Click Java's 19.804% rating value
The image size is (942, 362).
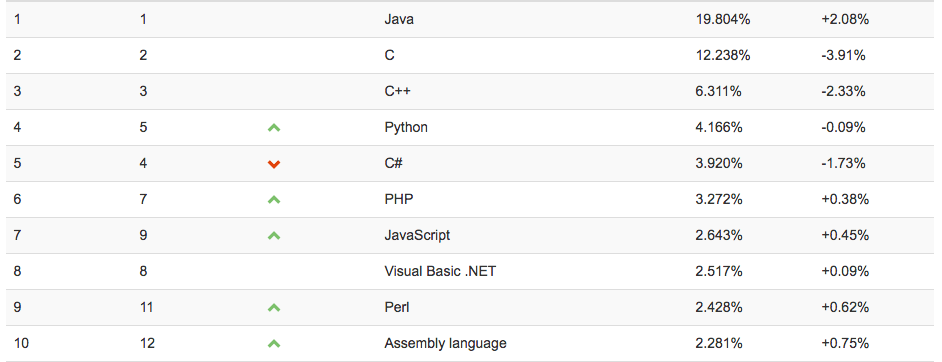point(723,19)
